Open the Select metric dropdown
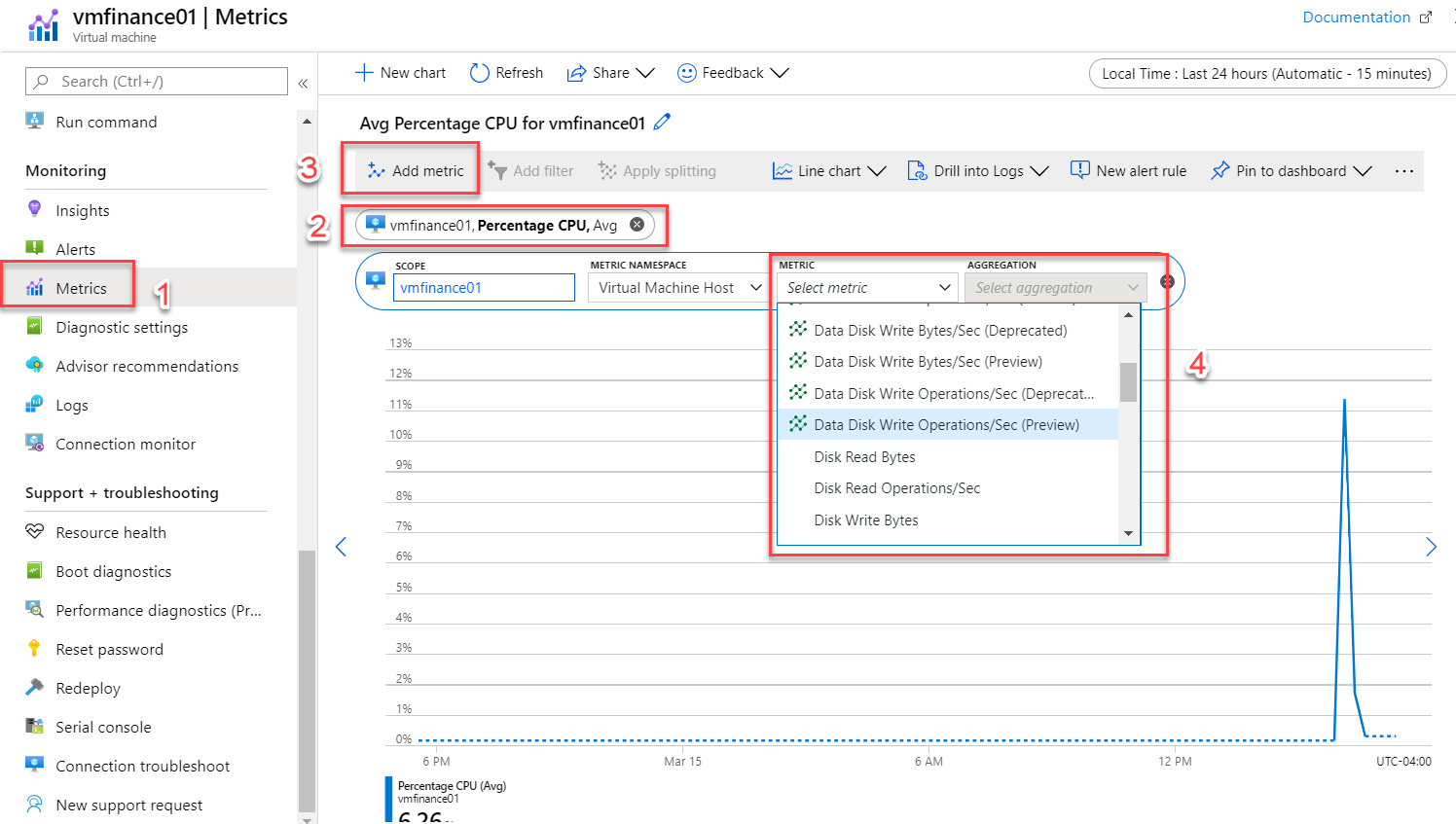 pos(867,288)
